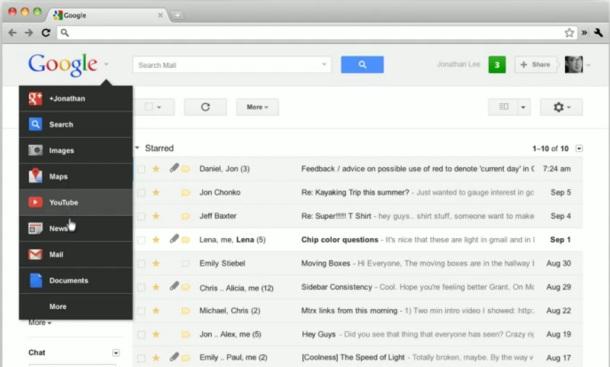Toggle the split pane view icon

pyautogui.click(x=504, y=107)
